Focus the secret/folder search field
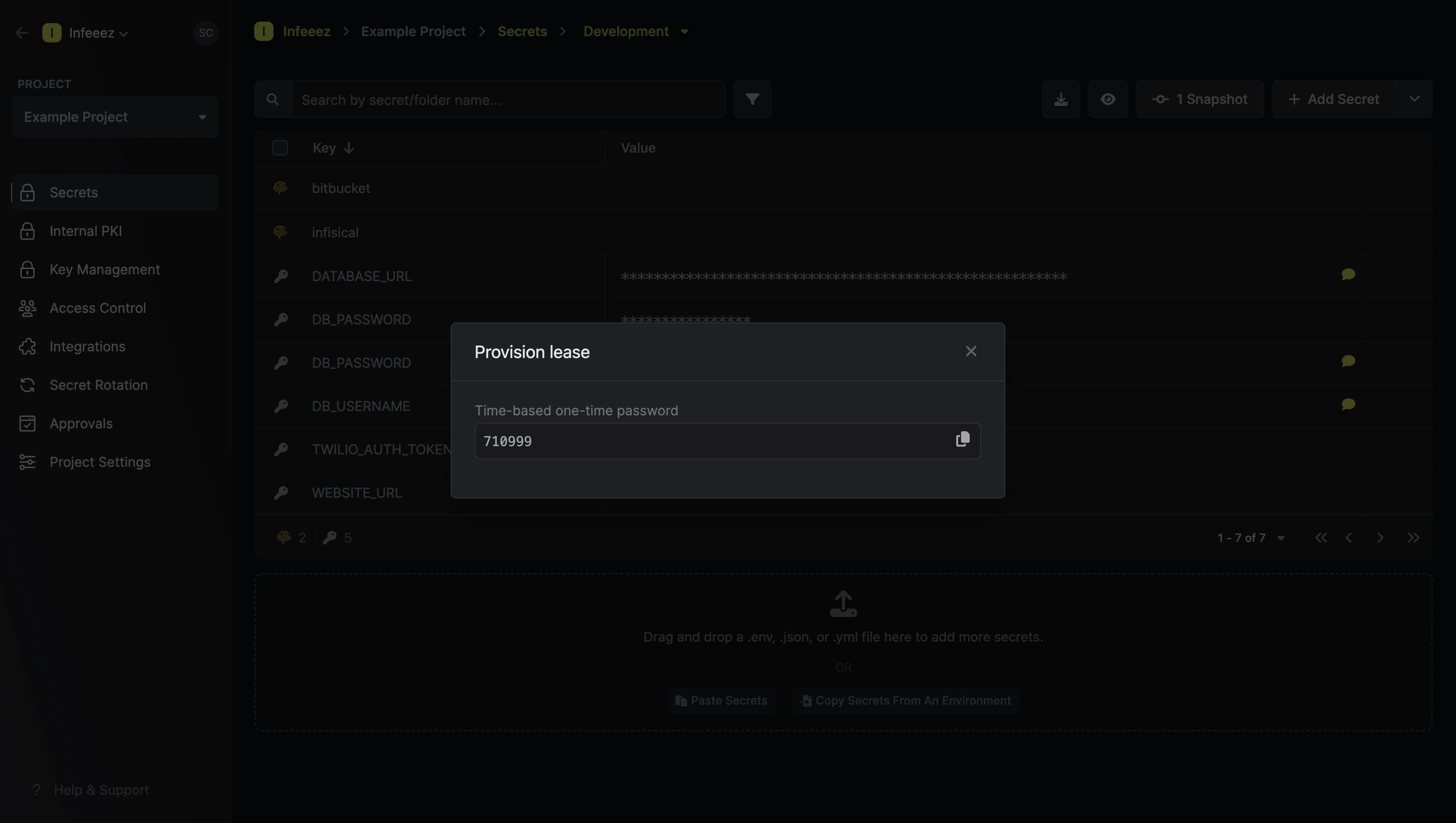This screenshot has width=1456, height=823. pos(508,100)
